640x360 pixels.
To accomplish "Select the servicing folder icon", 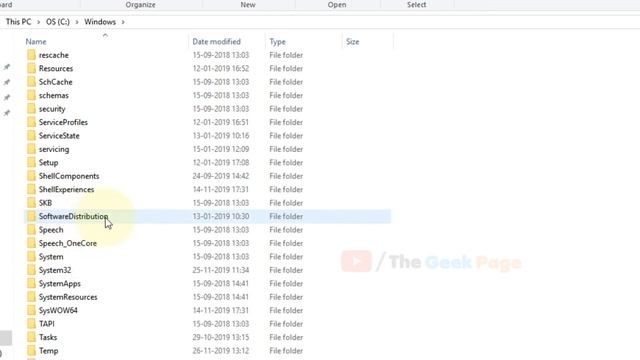I will point(31,149).
